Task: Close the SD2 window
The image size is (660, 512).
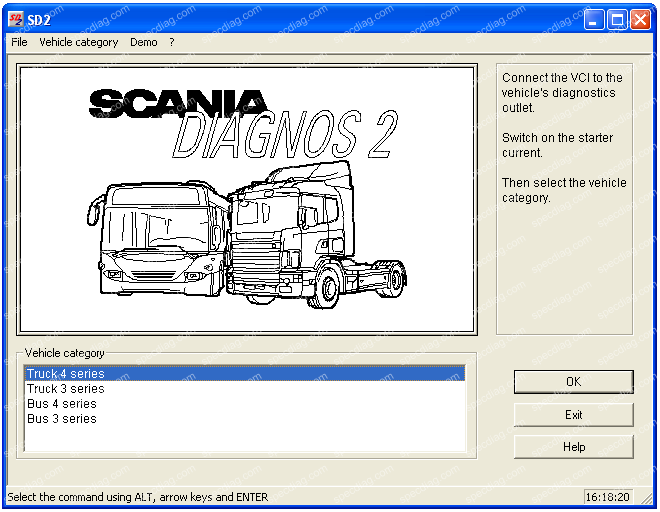Action: (640, 19)
